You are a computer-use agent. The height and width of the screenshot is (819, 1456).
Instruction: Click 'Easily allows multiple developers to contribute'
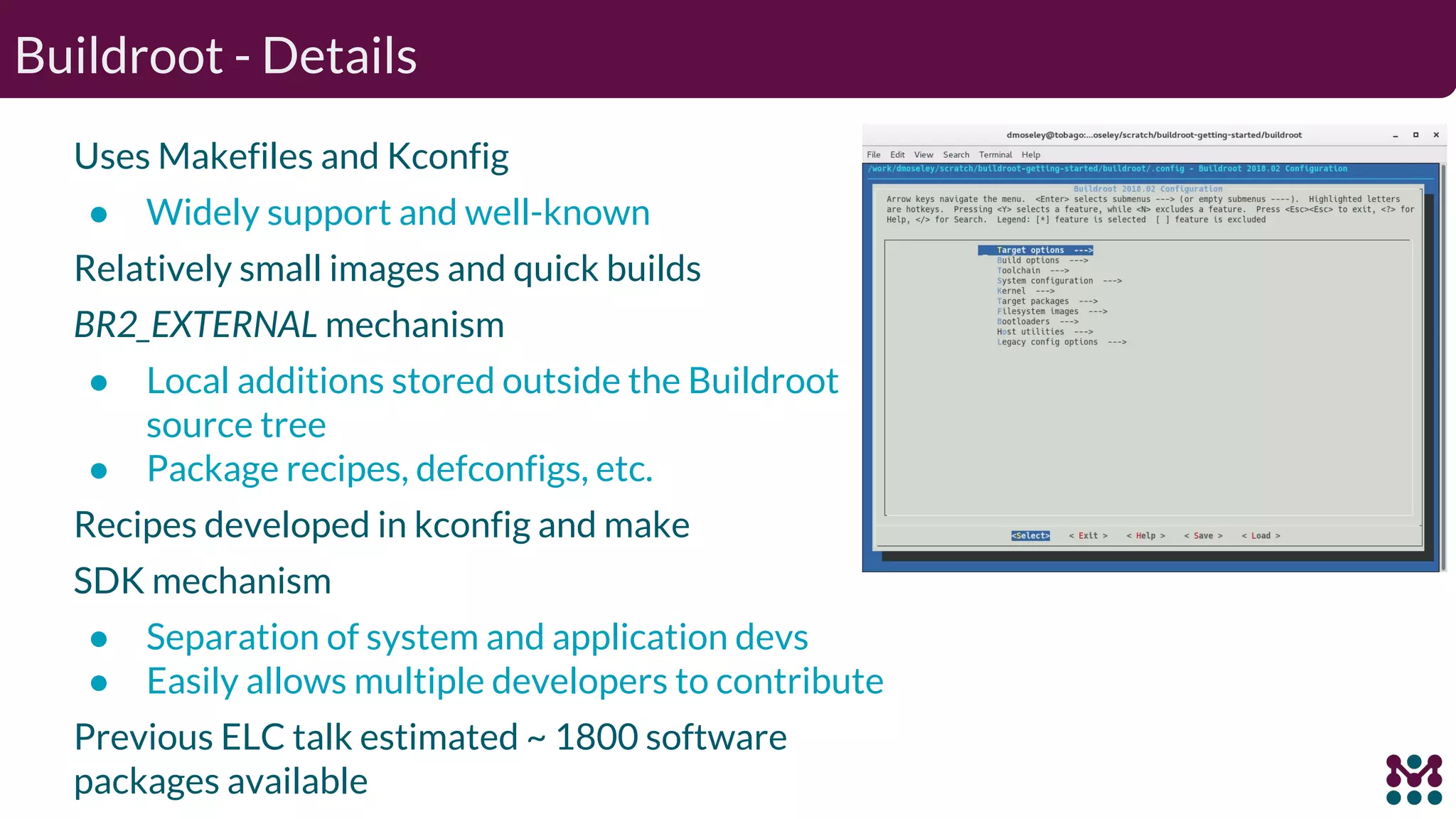(515, 682)
